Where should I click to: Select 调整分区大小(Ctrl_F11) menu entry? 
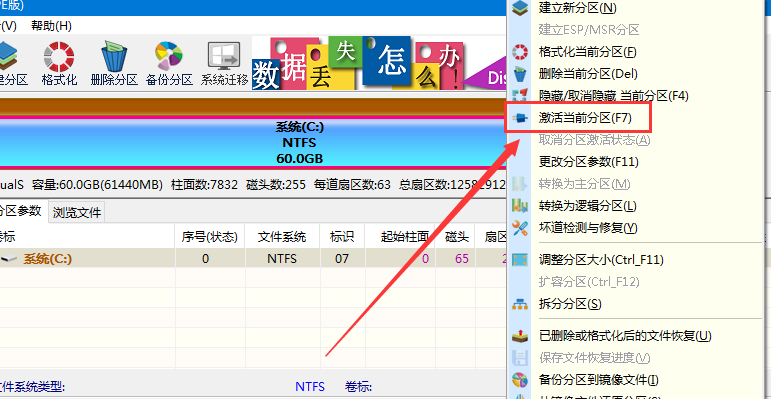(601, 259)
